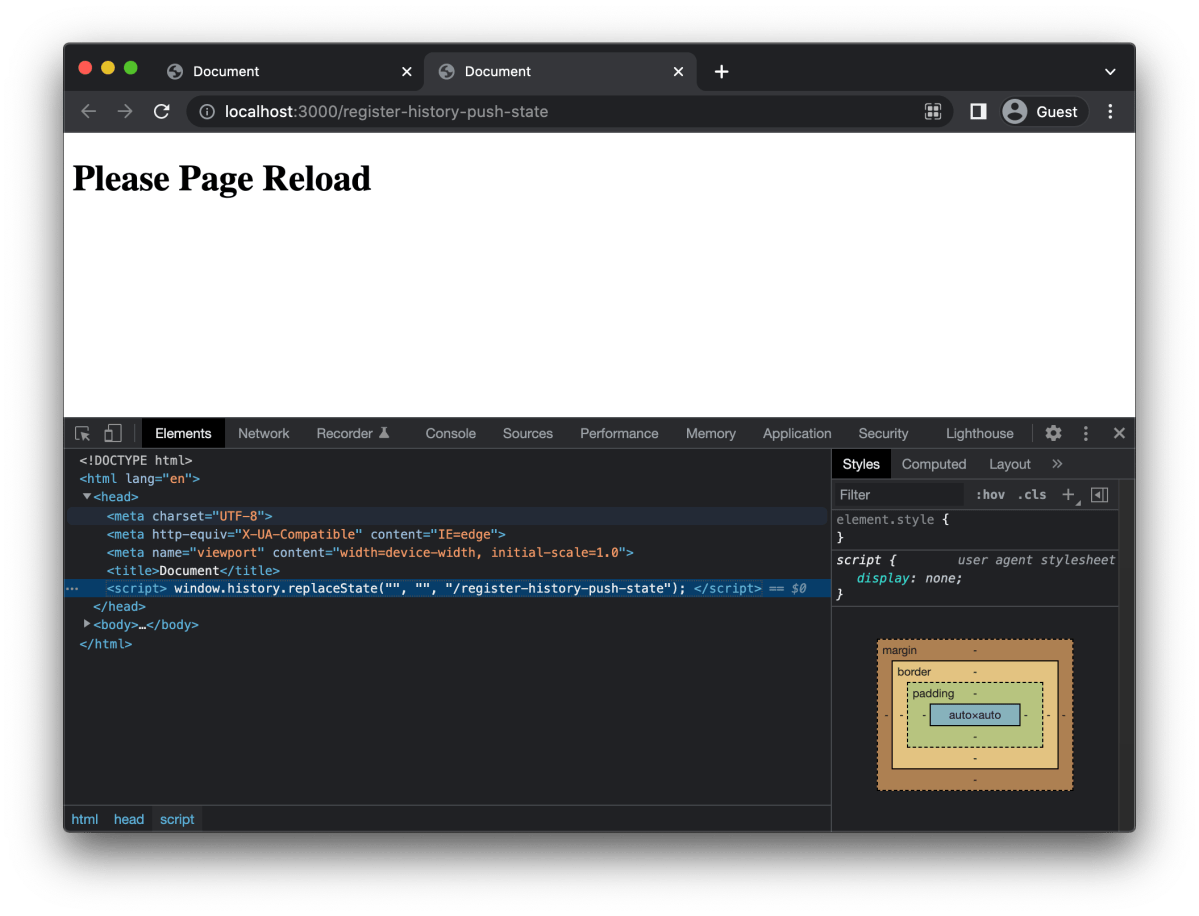Select the Elements panel tab
The width and height of the screenshot is (1199, 916).
[x=183, y=434]
